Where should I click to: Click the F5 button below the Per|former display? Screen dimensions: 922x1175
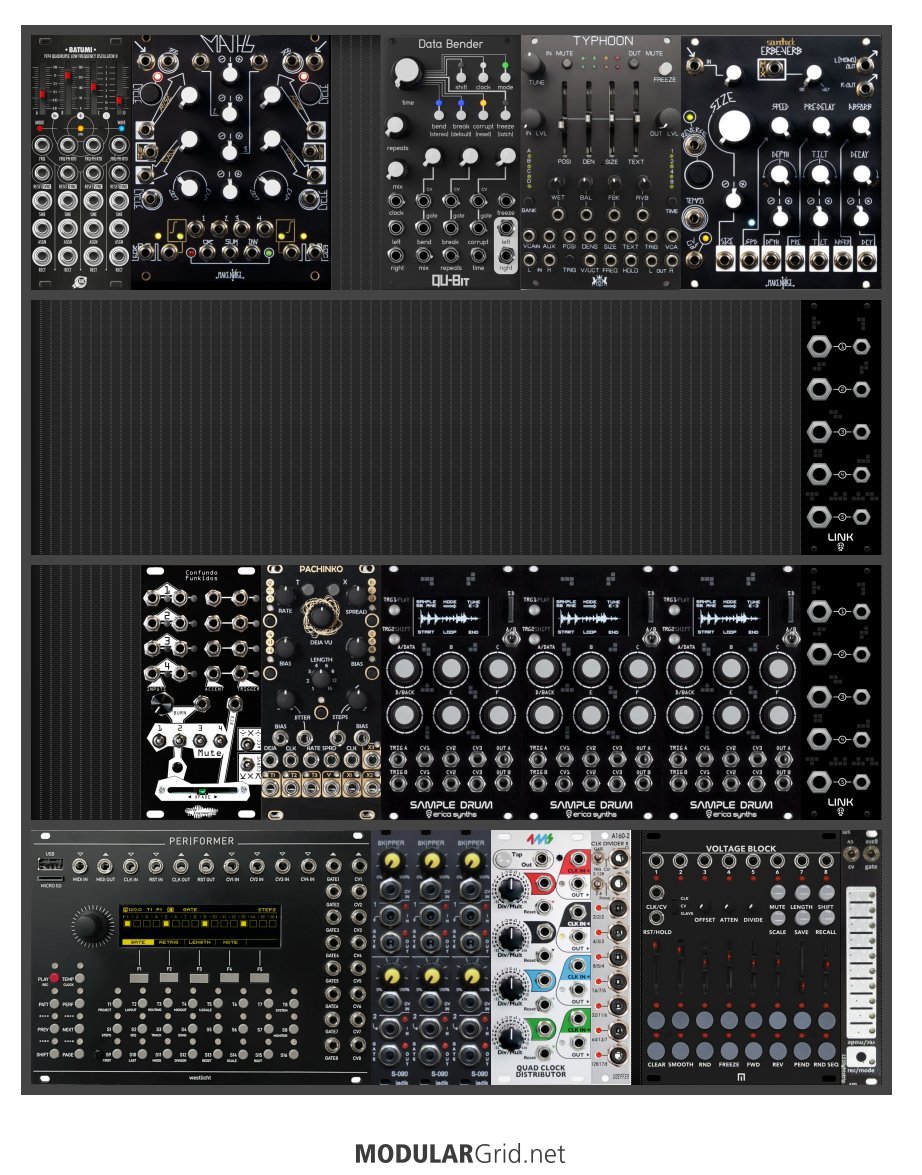260,978
